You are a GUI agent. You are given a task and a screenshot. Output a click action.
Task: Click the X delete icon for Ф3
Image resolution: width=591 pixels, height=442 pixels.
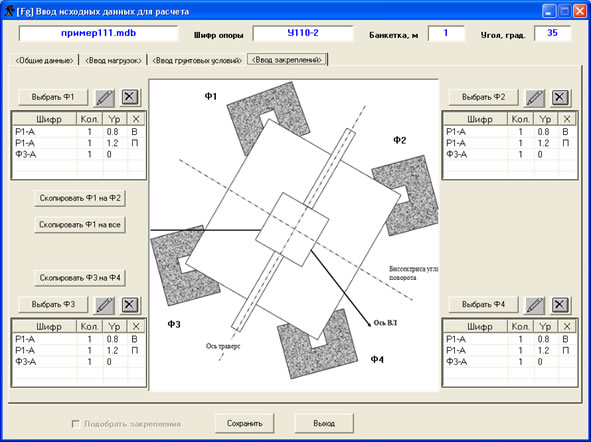click(130, 305)
